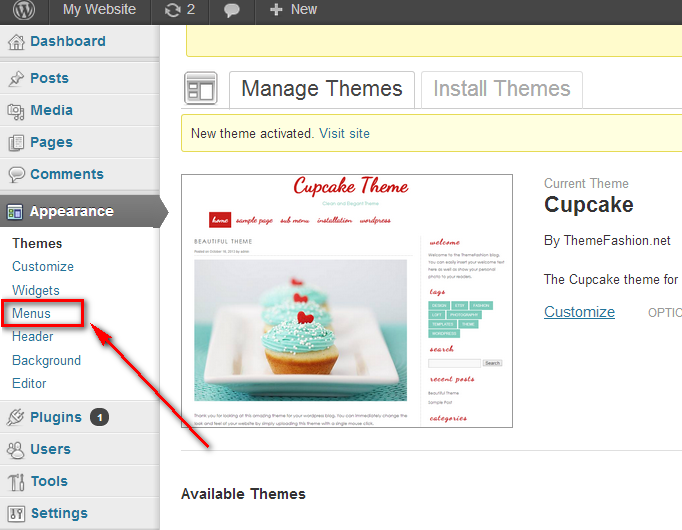Click the Pages documents icon
The width and height of the screenshot is (682, 530).
pos(16,143)
